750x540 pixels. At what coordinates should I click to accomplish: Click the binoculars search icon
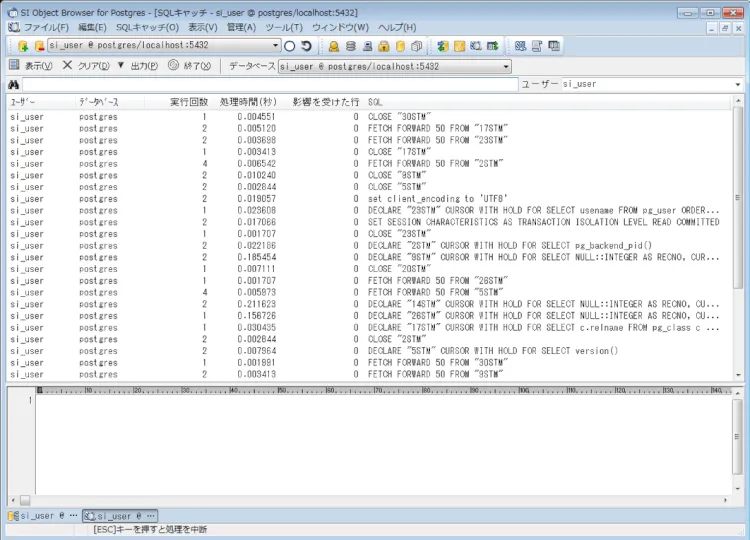[13, 85]
